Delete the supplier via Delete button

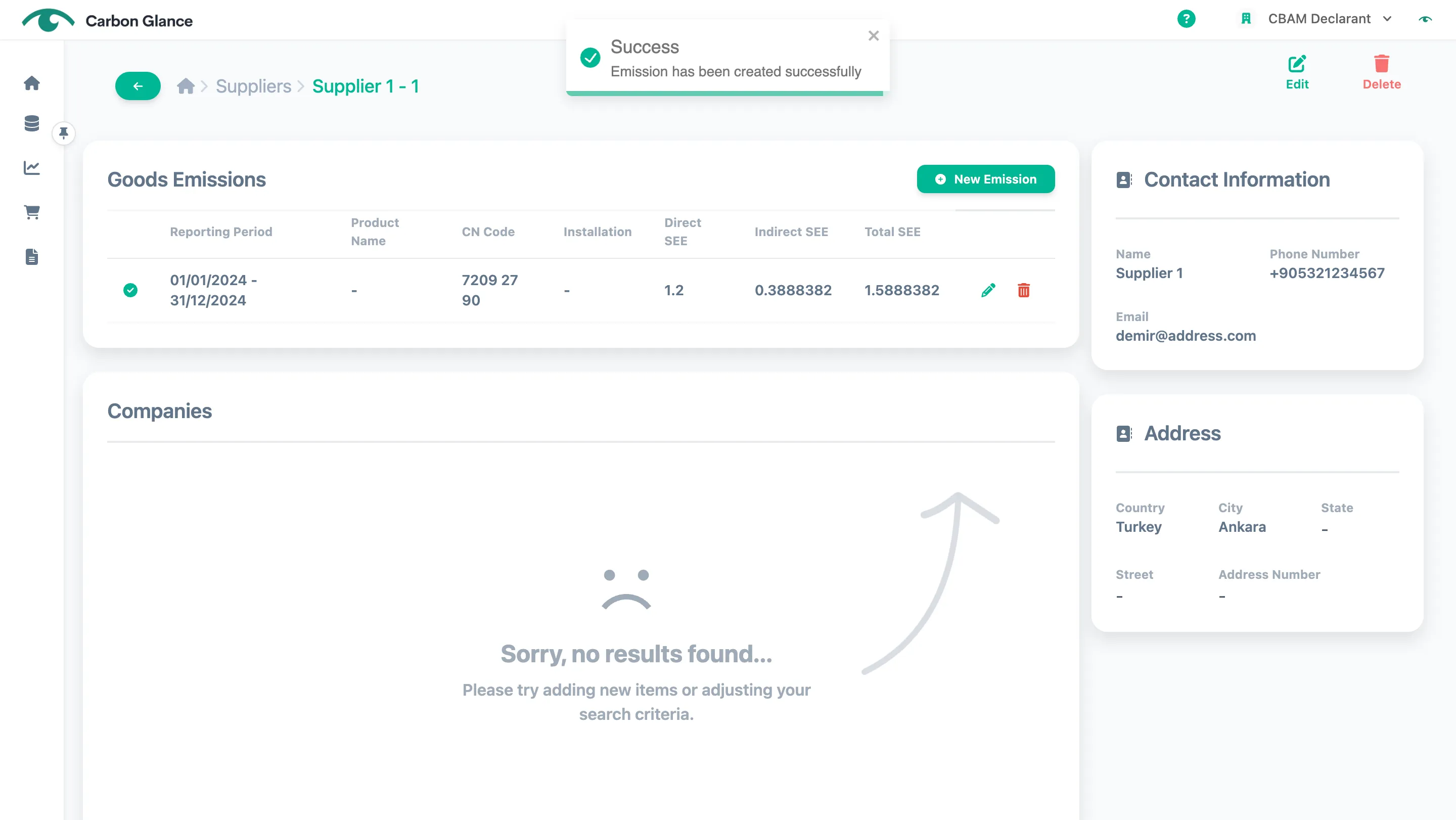[1381, 72]
